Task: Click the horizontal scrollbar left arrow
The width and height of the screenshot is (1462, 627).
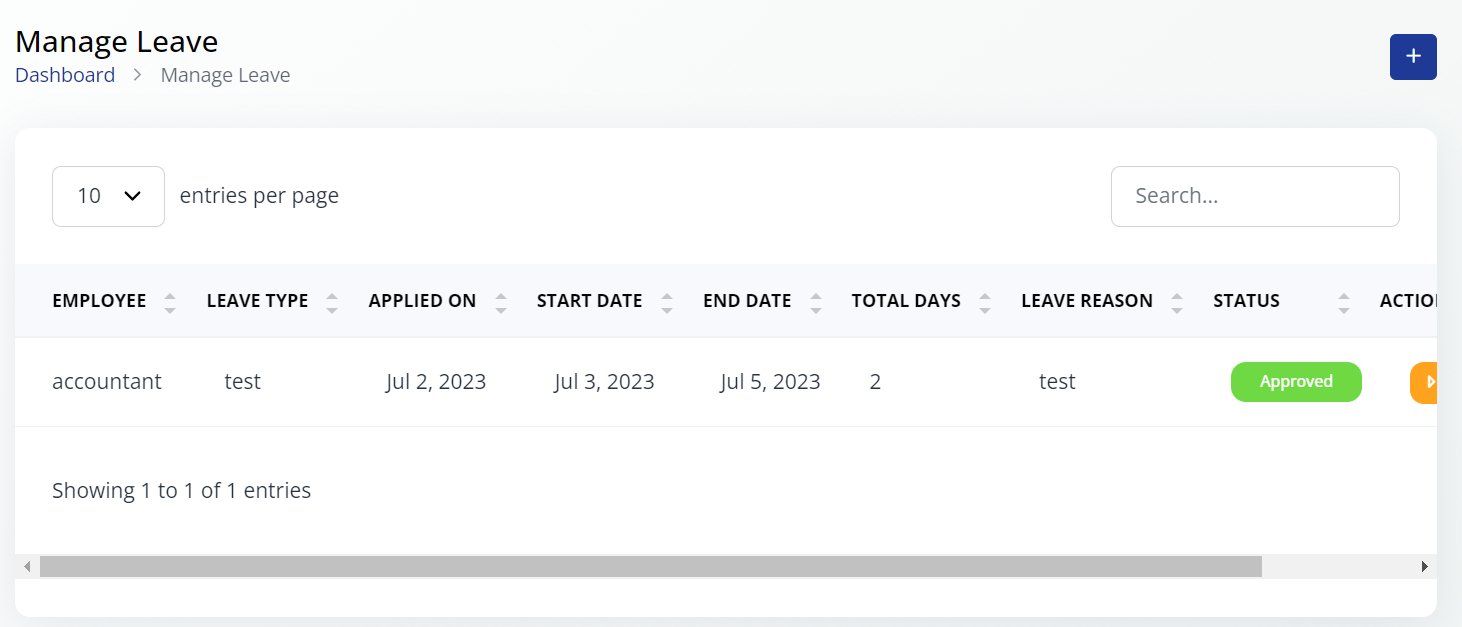Action: point(28,567)
